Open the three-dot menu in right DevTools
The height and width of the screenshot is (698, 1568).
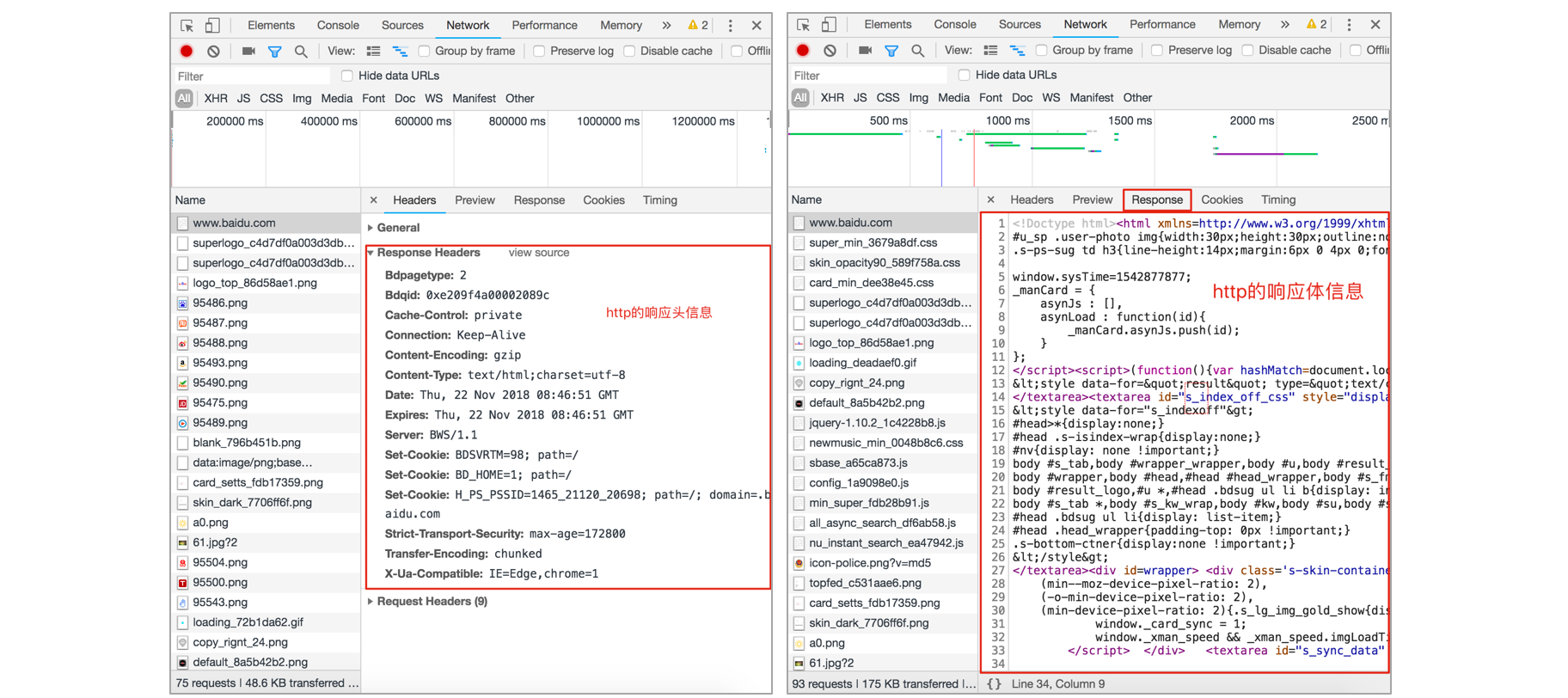coord(1349,25)
